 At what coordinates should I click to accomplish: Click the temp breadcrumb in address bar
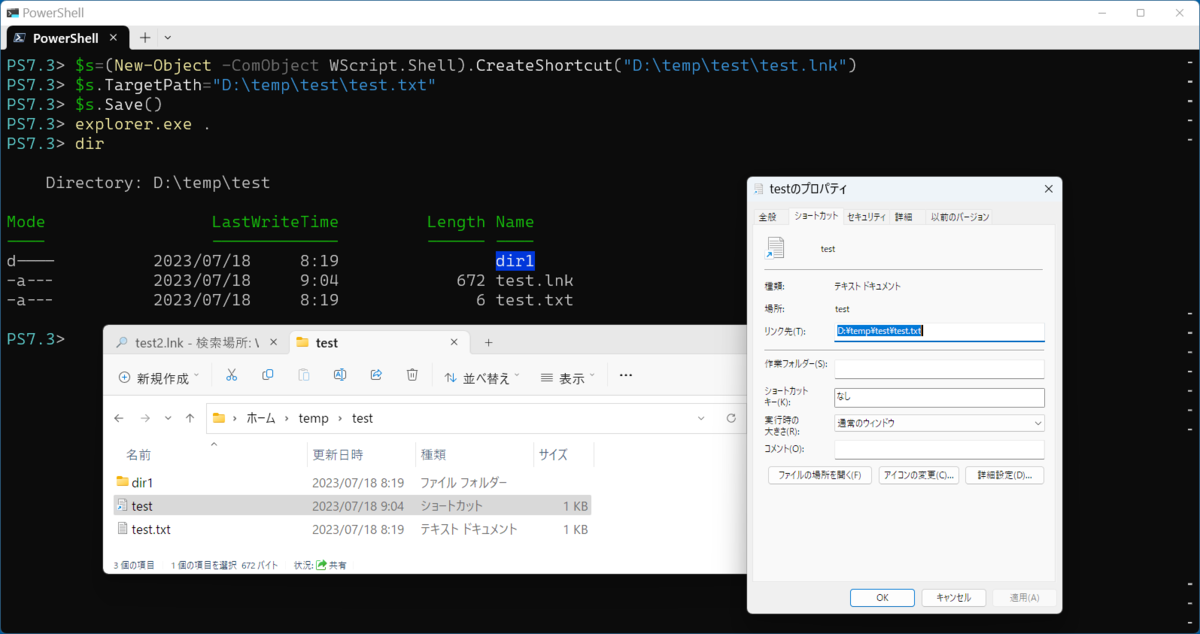[x=313, y=418]
